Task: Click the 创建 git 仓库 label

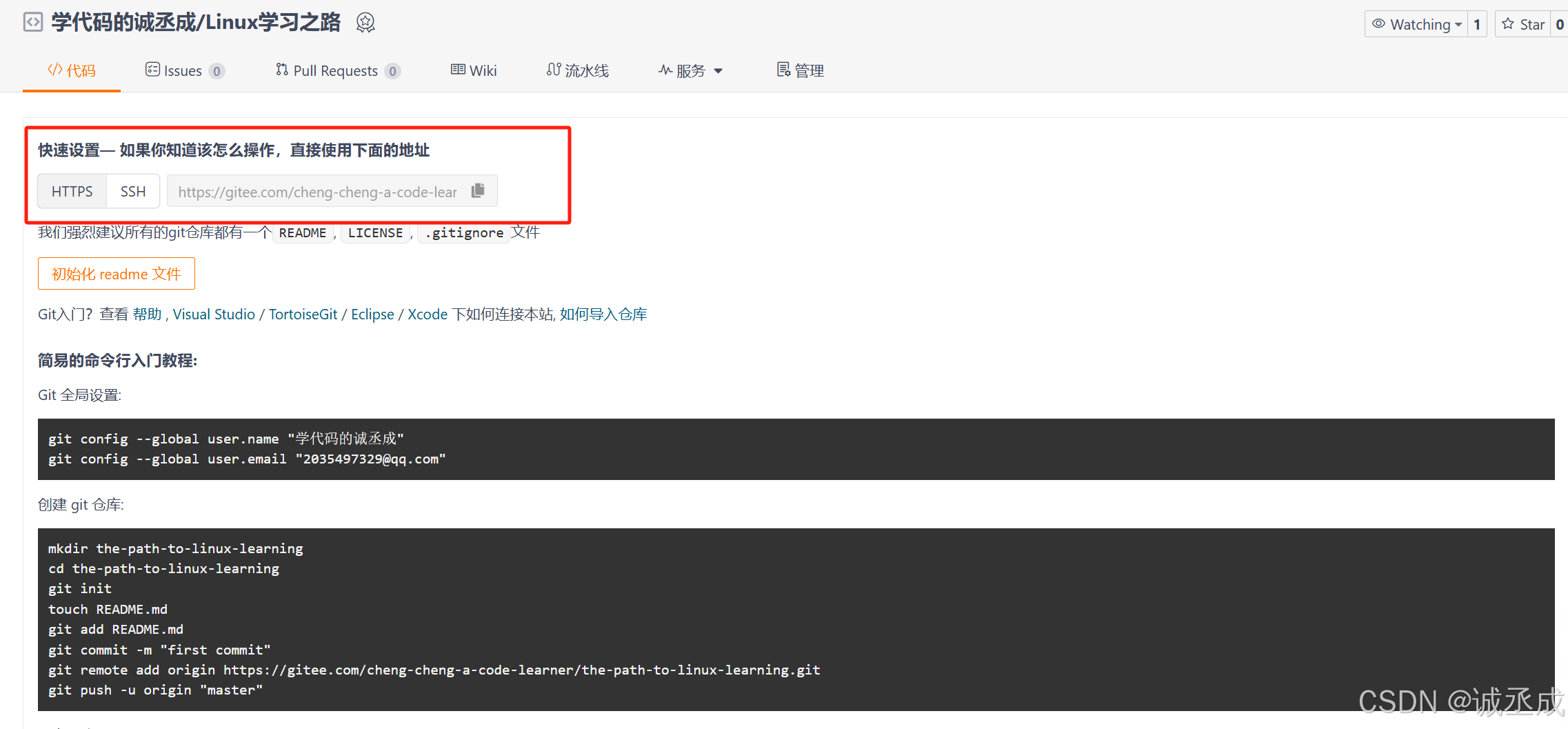Action: click(x=81, y=505)
